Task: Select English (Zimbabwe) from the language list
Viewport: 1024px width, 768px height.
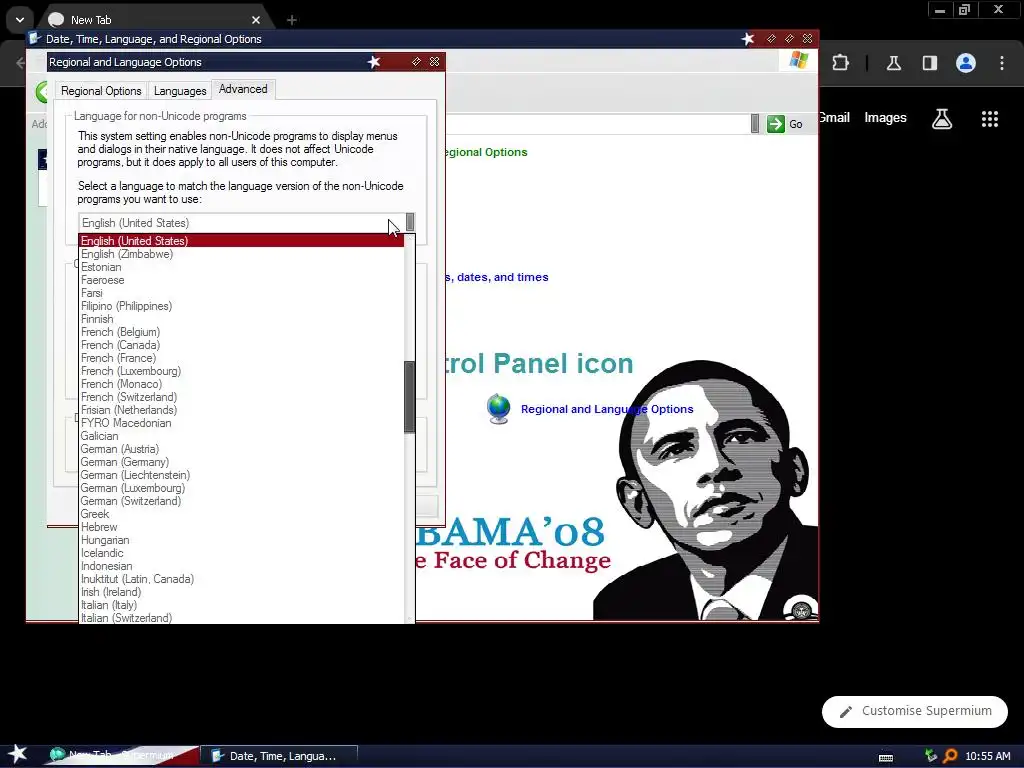Action: point(241,254)
